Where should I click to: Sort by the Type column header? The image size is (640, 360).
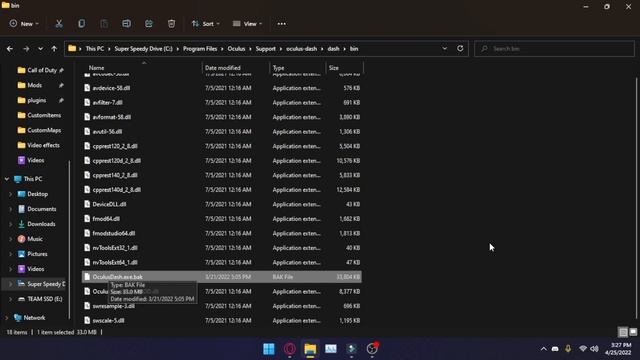coord(298,68)
